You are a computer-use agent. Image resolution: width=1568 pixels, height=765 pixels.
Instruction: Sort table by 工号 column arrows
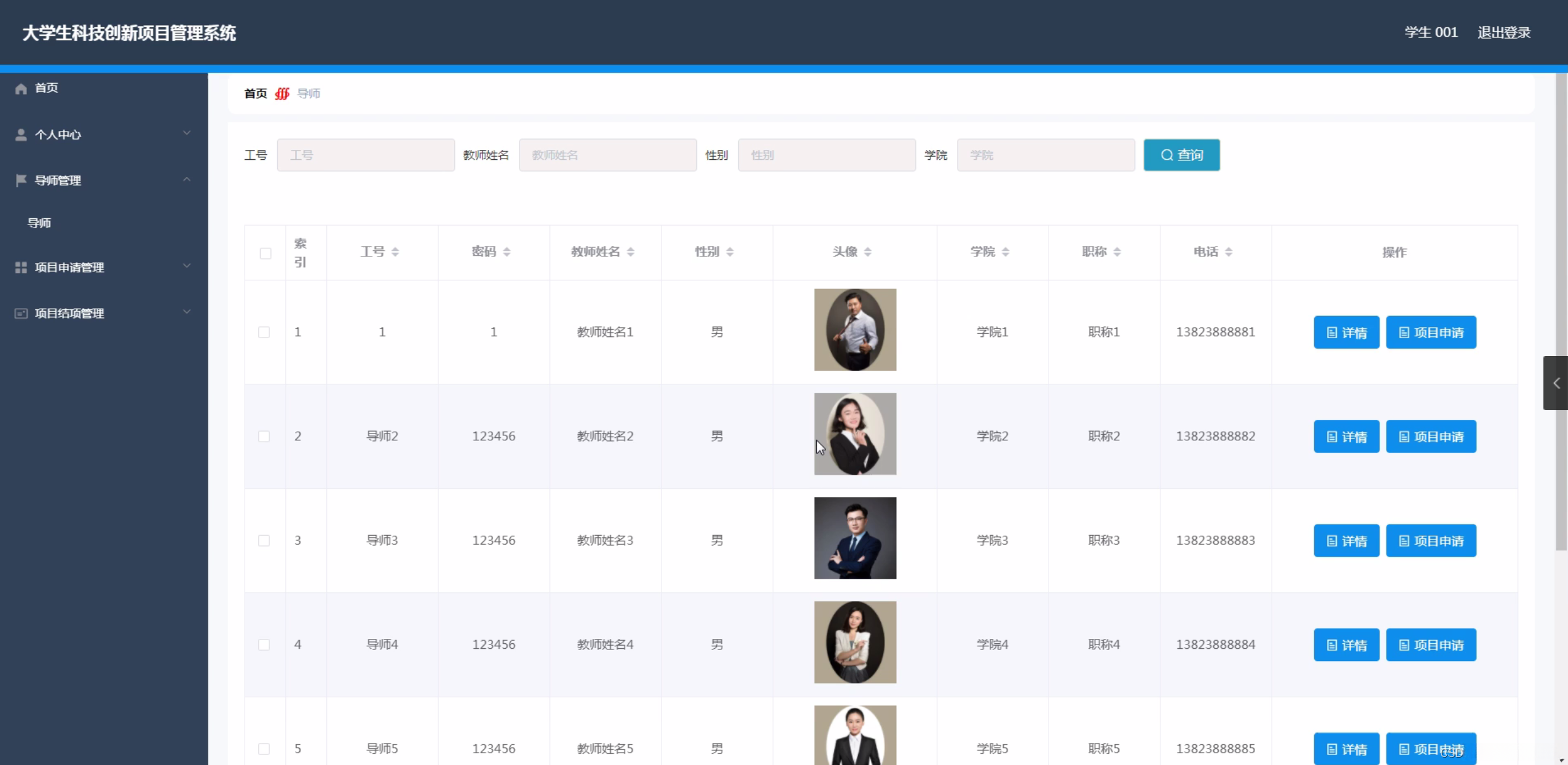tap(395, 252)
